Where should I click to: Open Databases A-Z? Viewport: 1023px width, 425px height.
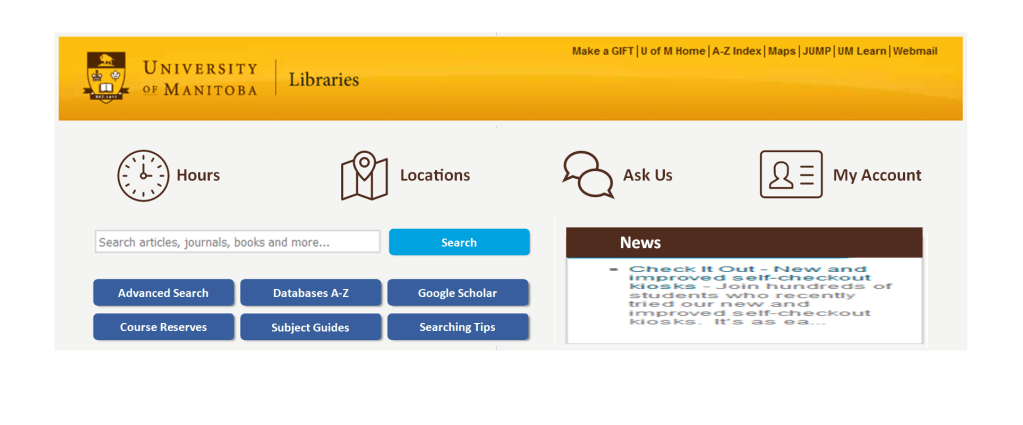coord(311,293)
